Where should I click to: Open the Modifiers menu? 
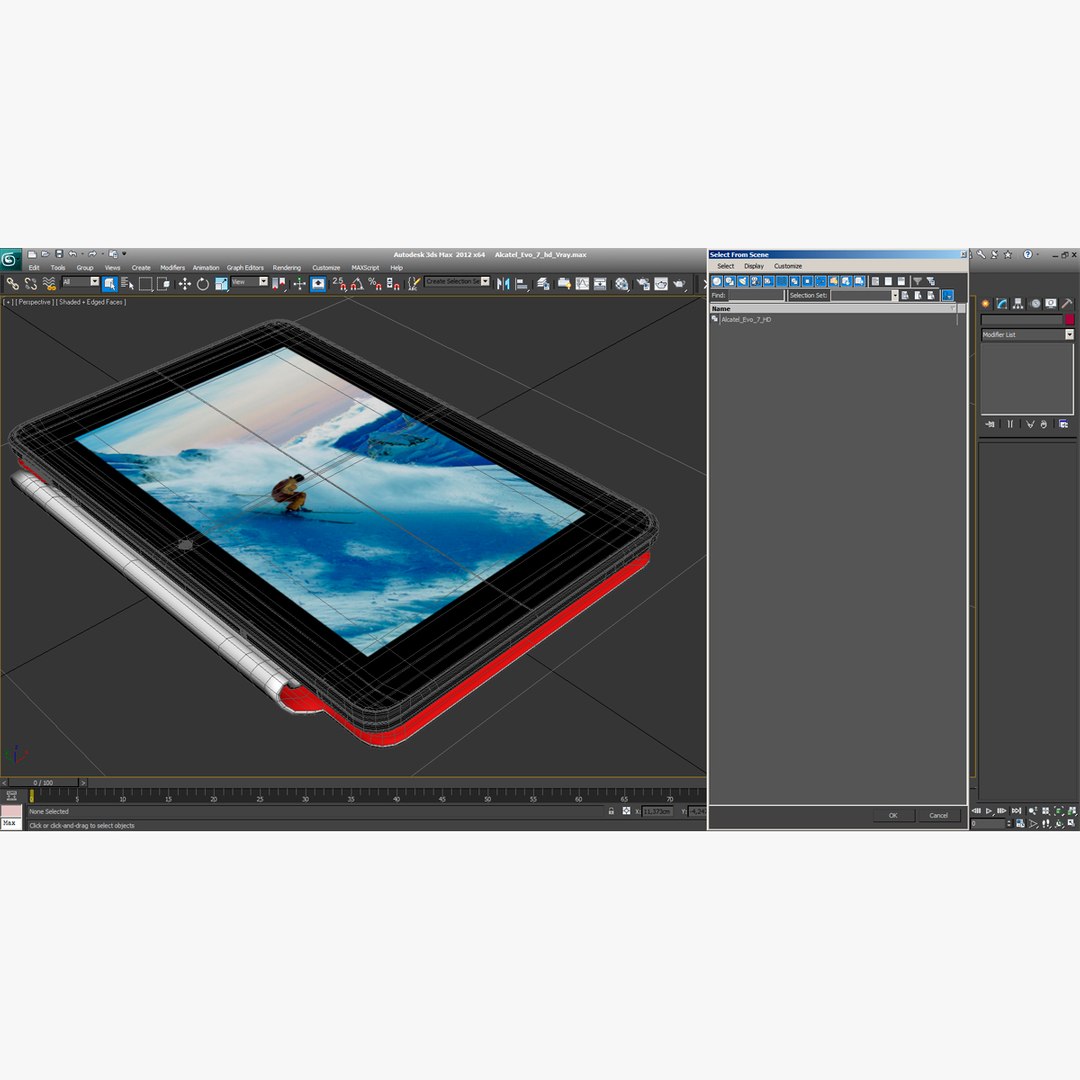(x=172, y=268)
